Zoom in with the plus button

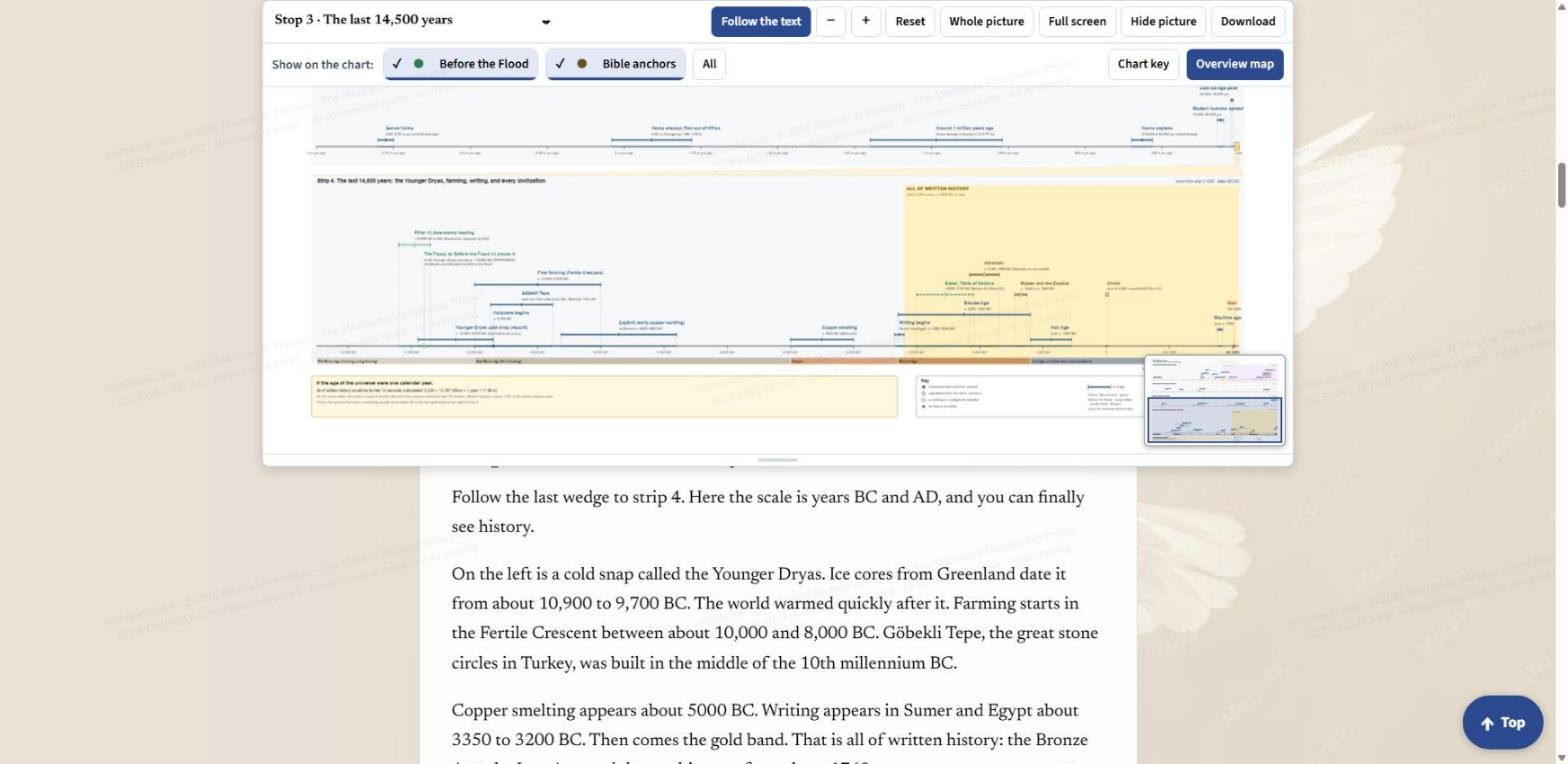pos(866,21)
